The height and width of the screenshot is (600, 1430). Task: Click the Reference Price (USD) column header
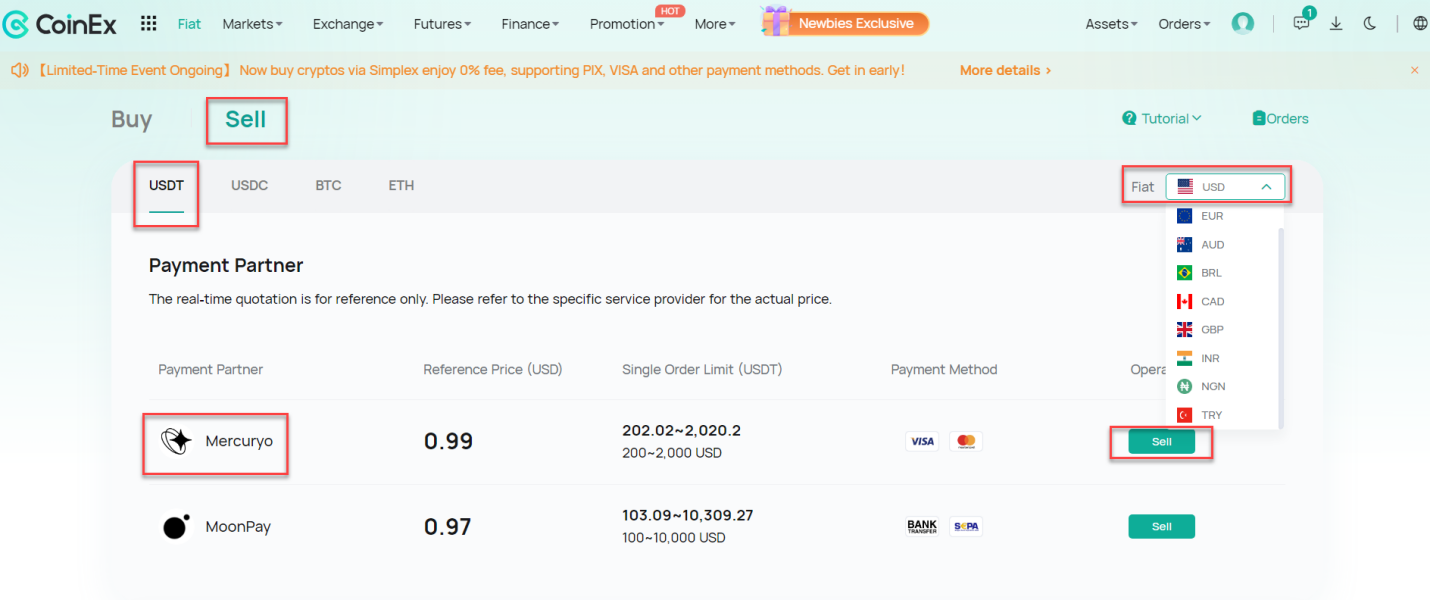[493, 369]
